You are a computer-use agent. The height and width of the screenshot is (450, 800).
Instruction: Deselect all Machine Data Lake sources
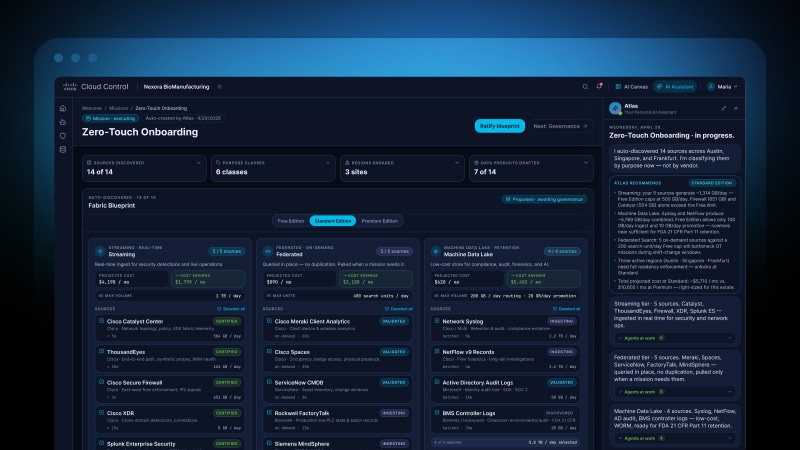coord(566,309)
